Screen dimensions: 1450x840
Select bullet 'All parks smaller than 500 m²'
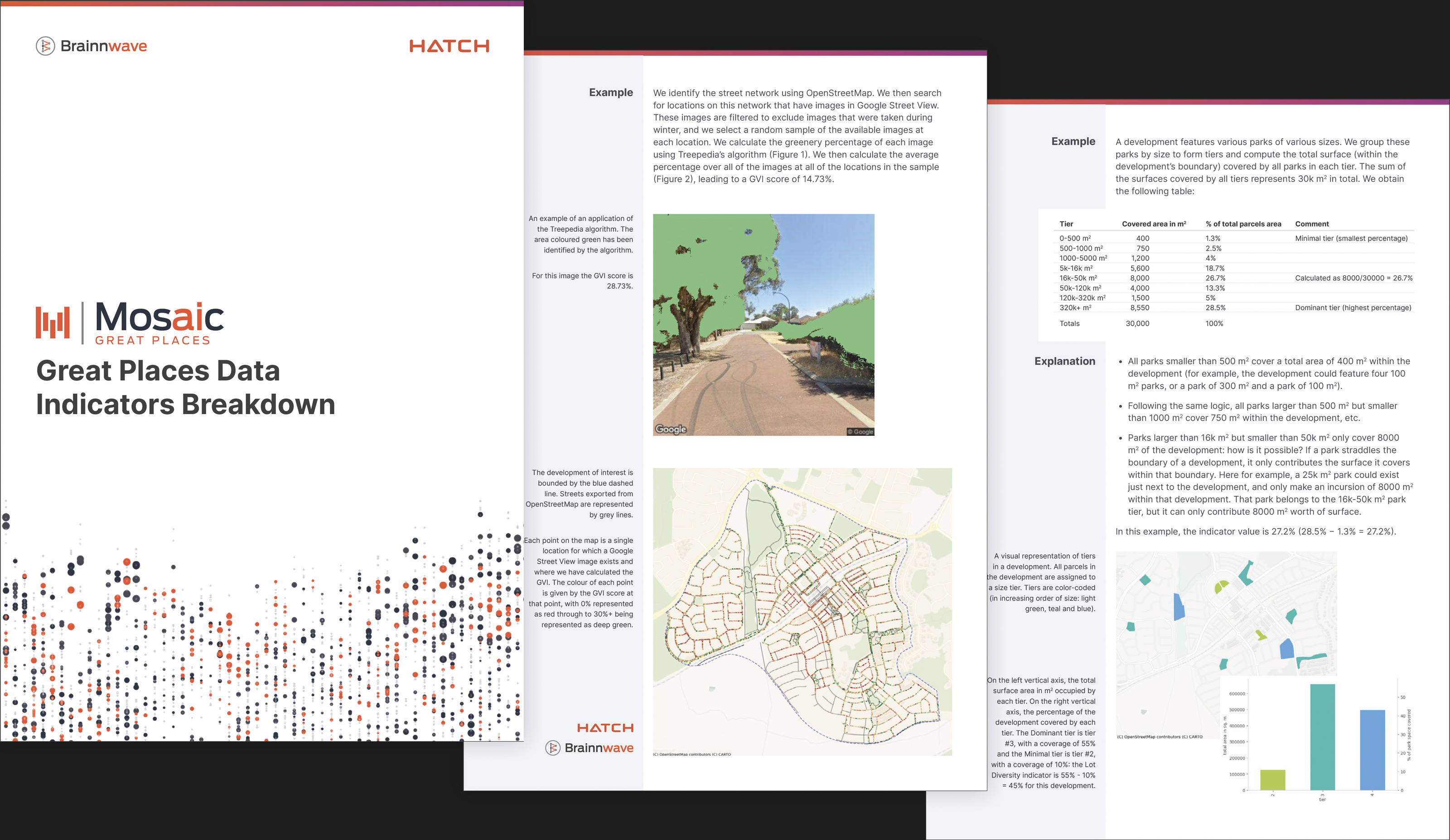[1268, 373]
